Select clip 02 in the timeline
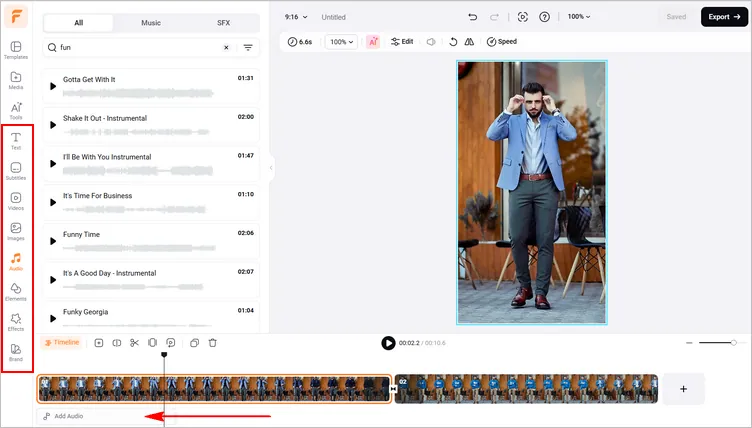The width and height of the screenshot is (752, 428). coord(526,389)
